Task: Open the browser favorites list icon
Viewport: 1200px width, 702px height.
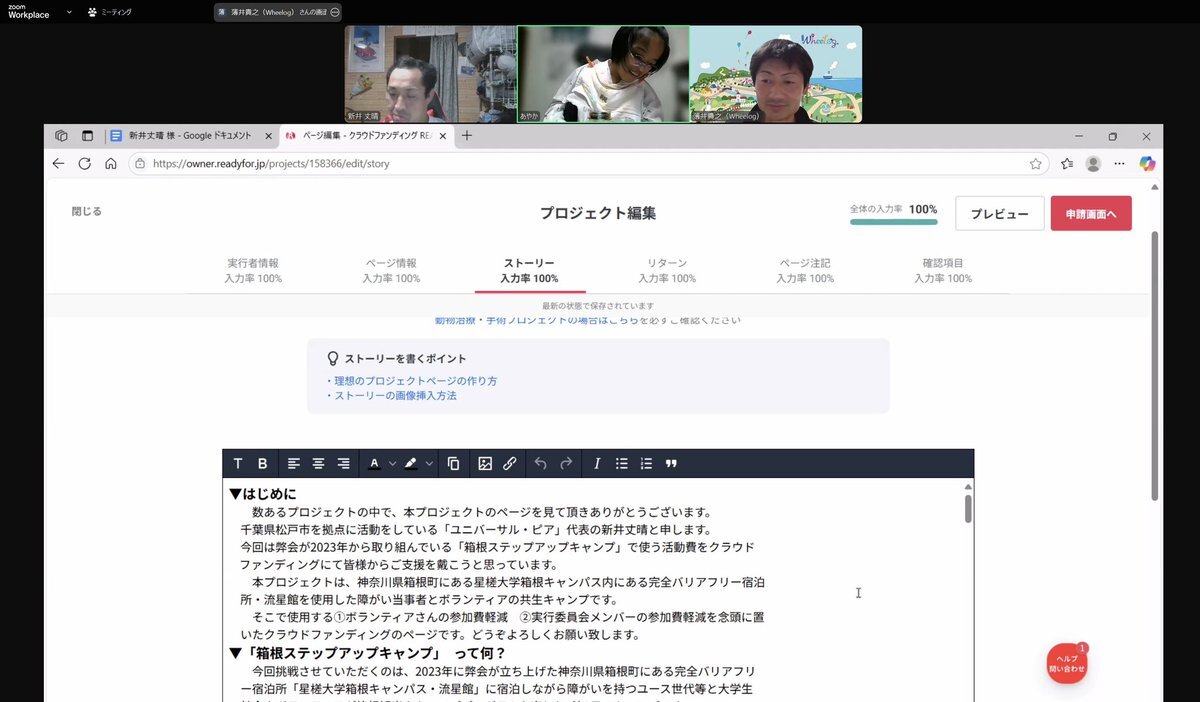Action: point(1067,163)
